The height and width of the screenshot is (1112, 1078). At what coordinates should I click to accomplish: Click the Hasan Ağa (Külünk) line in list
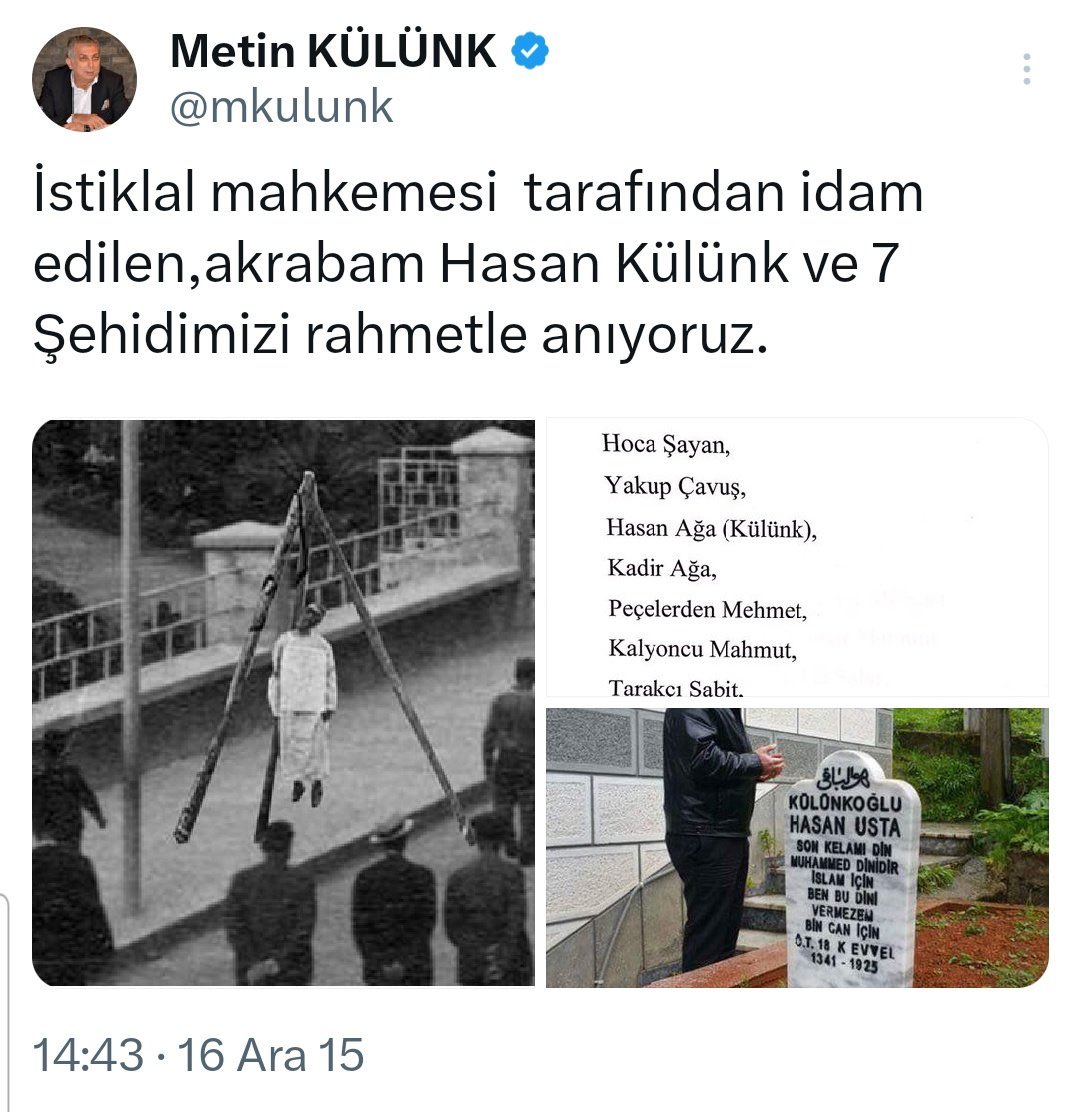coord(711,528)
